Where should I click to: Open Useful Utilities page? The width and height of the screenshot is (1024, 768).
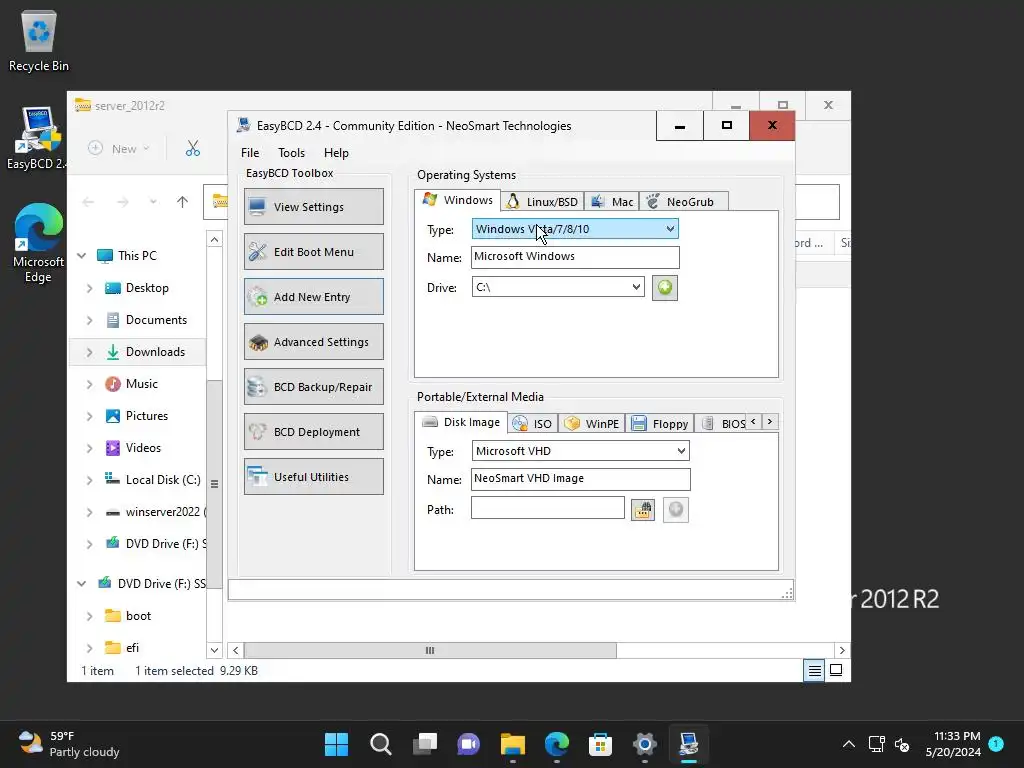pyautogui.click(x=313, y=477)
